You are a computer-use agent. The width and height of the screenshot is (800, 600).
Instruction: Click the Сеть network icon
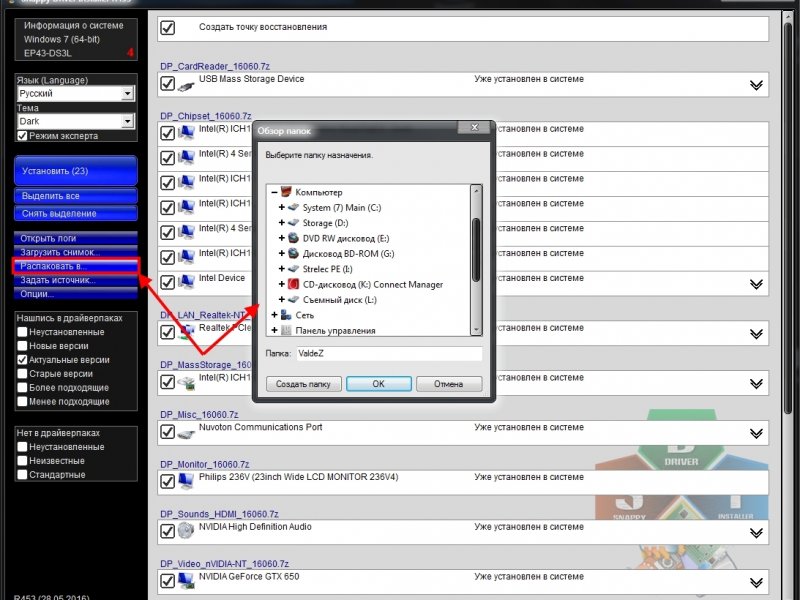click(x=286, y=315)
